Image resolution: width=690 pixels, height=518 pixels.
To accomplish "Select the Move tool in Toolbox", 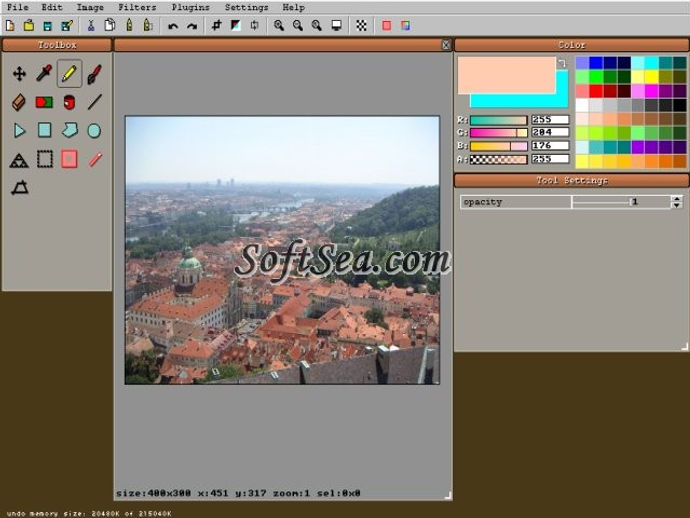I will pyautogui.click(x=19, y=73).
